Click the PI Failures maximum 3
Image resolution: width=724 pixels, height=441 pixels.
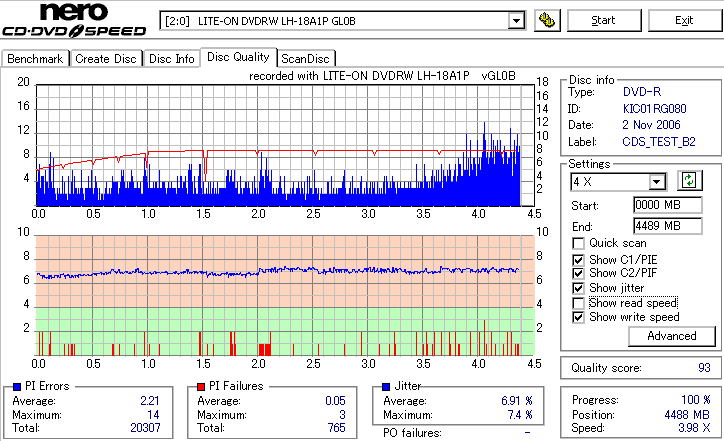click(342, 415)
